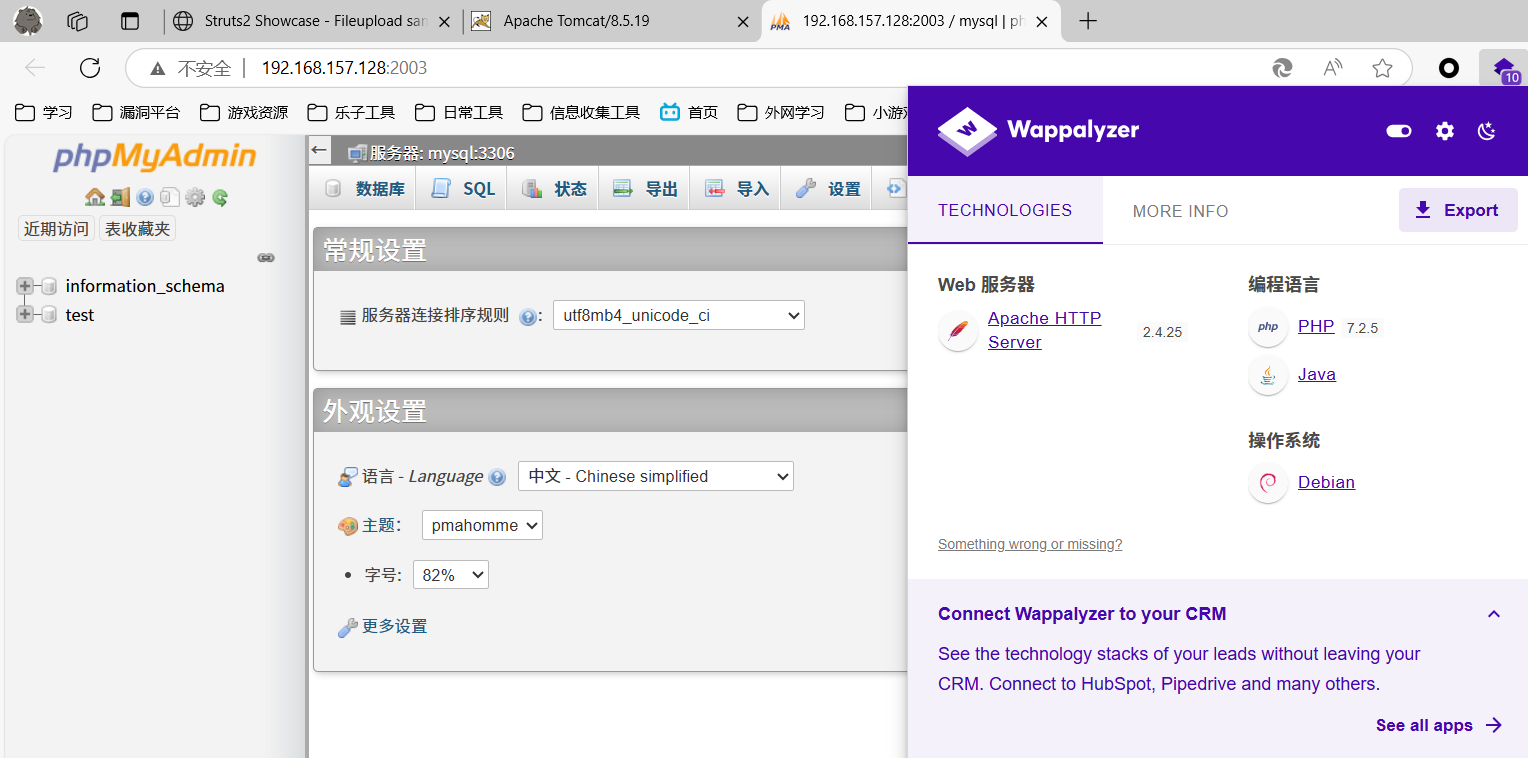The width and height of the screenshot is (1528, 758).
Task: Open the PHP technology link
Action: [1316, 326]
